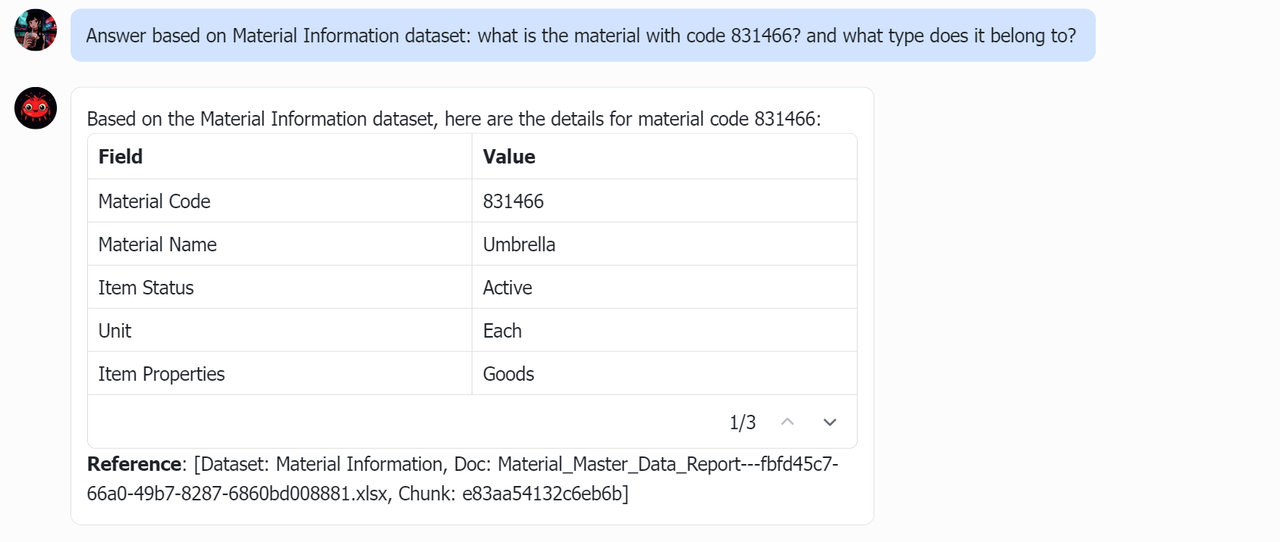This screenshot has height=542, width=1280.
Task: Go to previous table page chevron
Action: pyautogui.click(x=787, y=422)
